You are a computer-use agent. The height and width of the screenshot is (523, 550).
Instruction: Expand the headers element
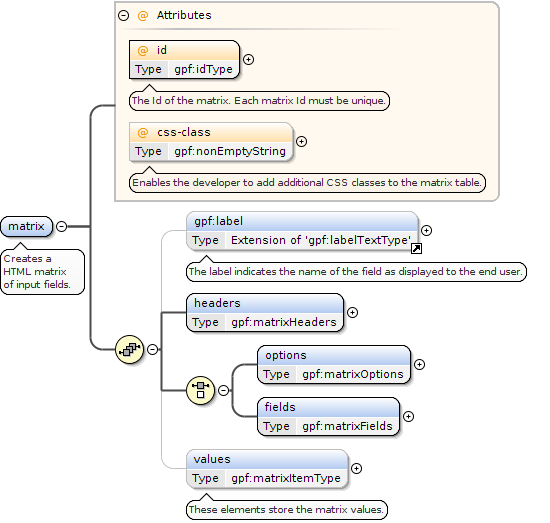click(x=352, y=312)
